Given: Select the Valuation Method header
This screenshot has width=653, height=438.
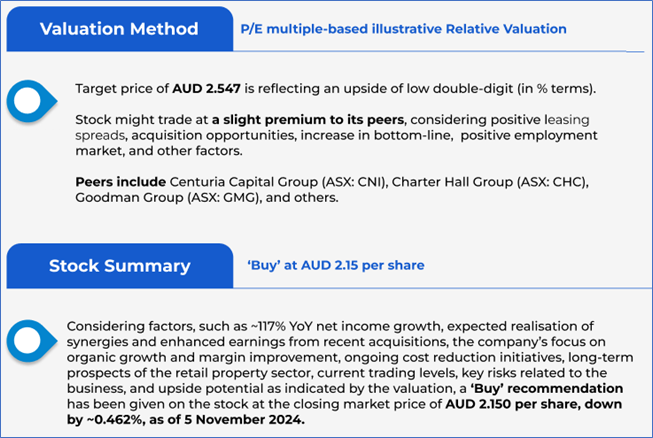Looking at the screenshot, I should pyautogui.click(x=119, y=29).
